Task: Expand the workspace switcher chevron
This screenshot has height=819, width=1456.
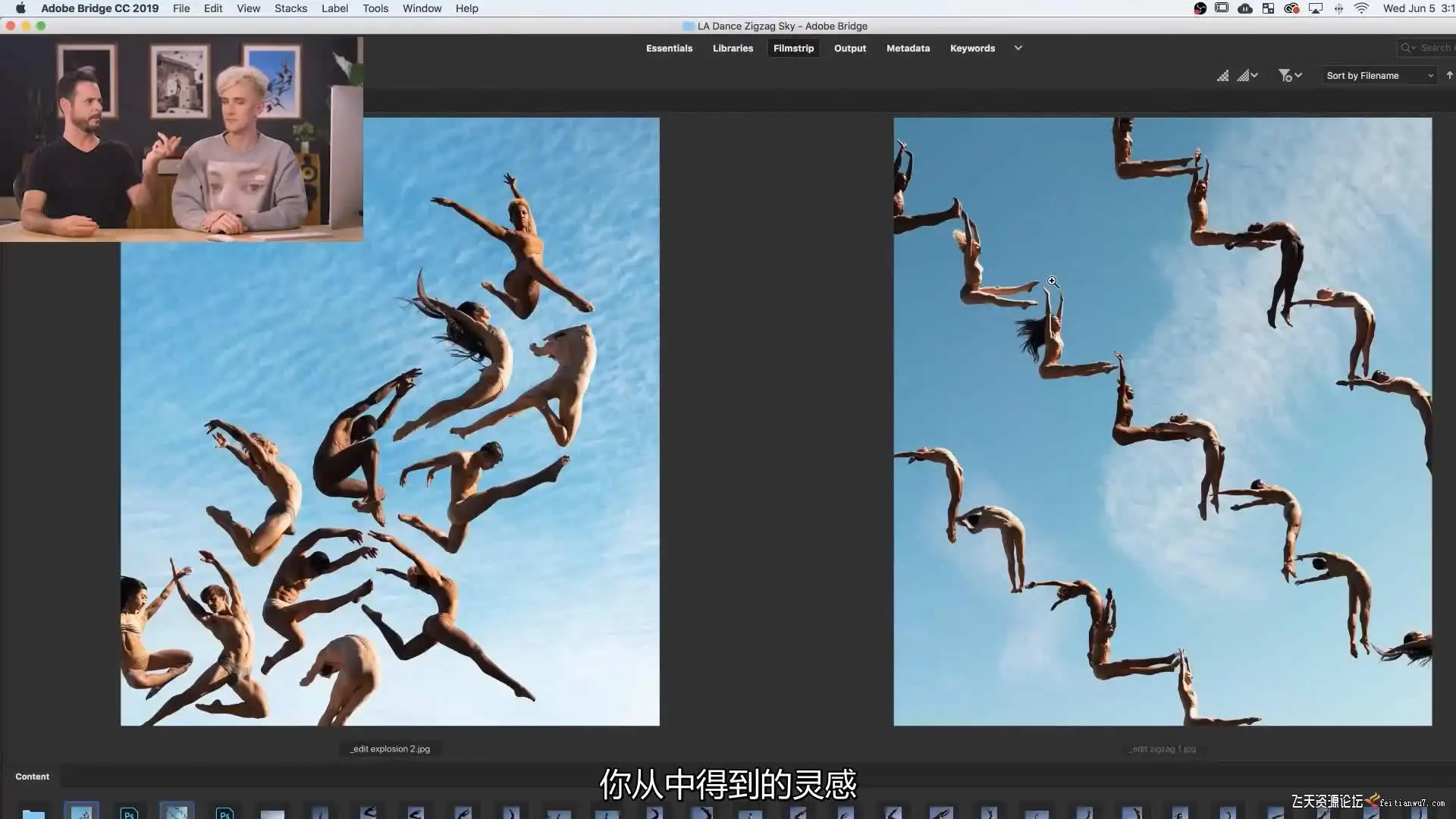Action: (1018, 48)
